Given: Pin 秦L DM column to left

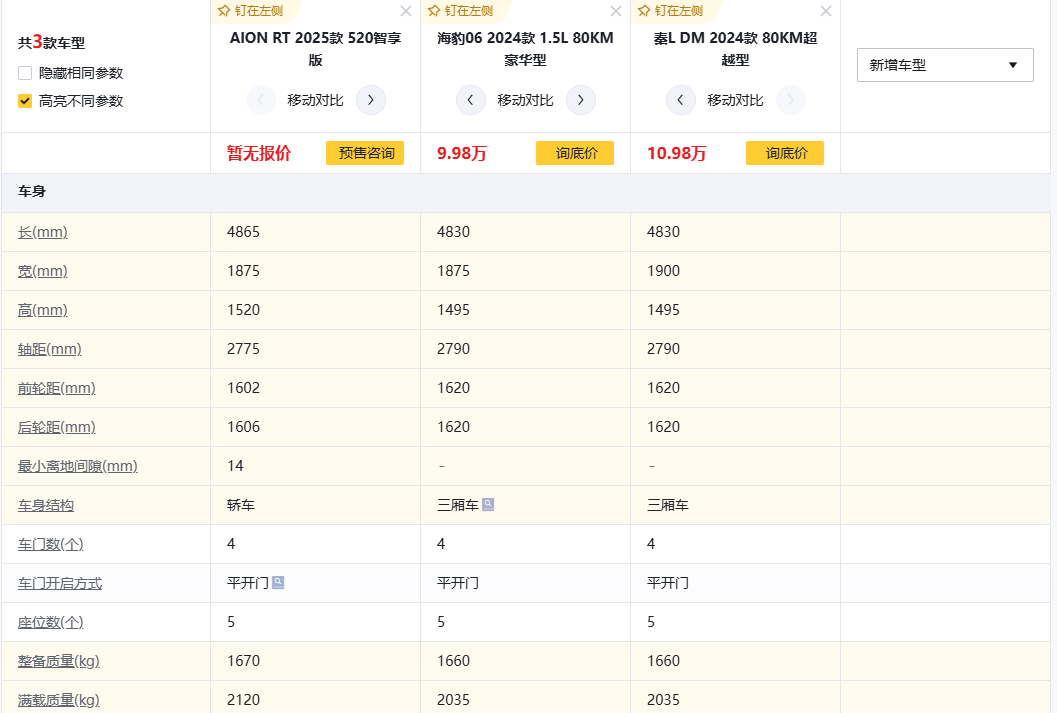Looking at the screenshot, I should pos(671,10).
